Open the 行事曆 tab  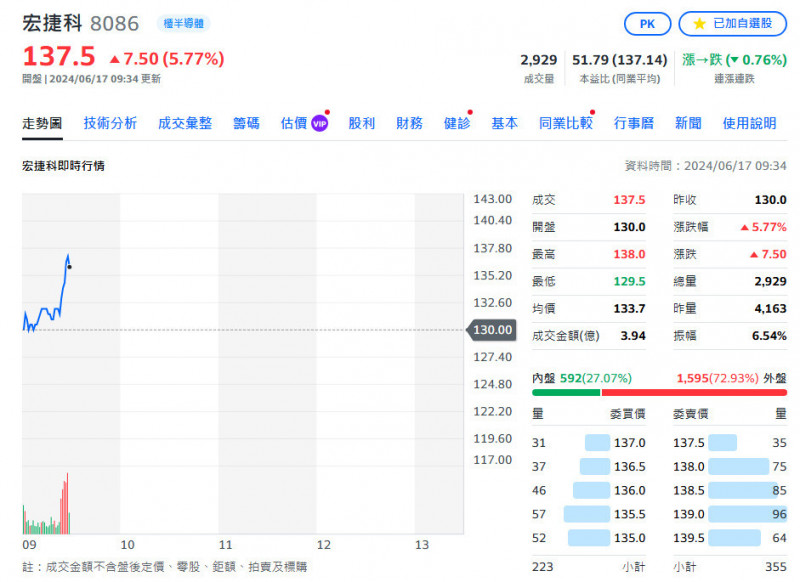click(634, 123)
